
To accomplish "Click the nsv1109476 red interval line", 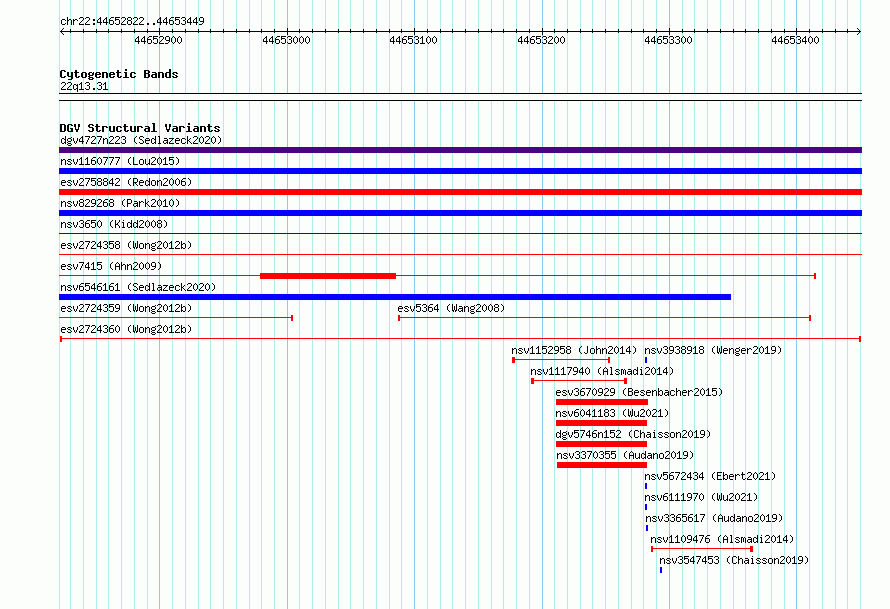I will 702,549.
